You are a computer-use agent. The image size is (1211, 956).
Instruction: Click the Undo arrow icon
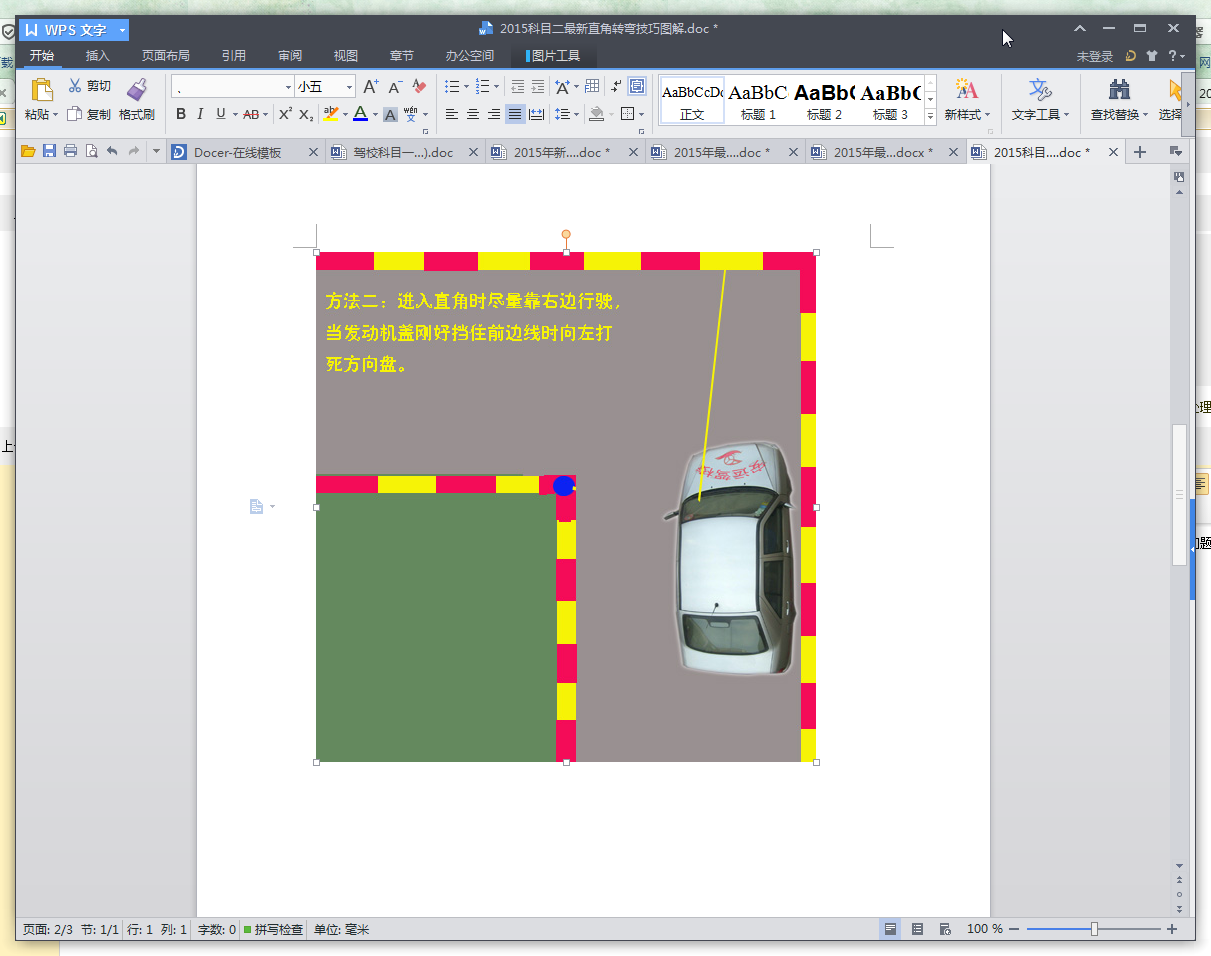pyautogui.click(x=112, y=152)
